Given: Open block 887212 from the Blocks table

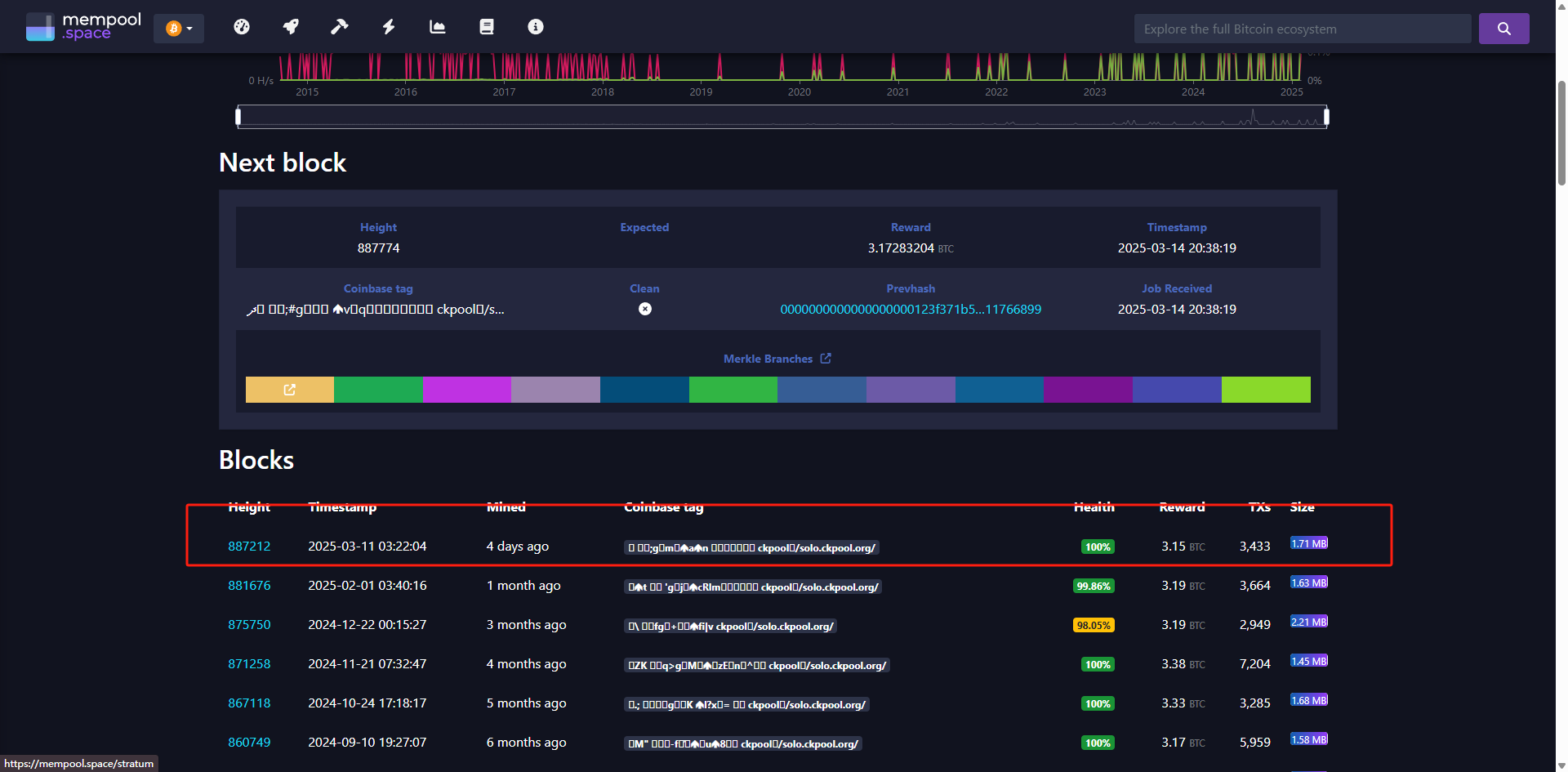Looking at the screenshot, I should [x=249, y=547].
